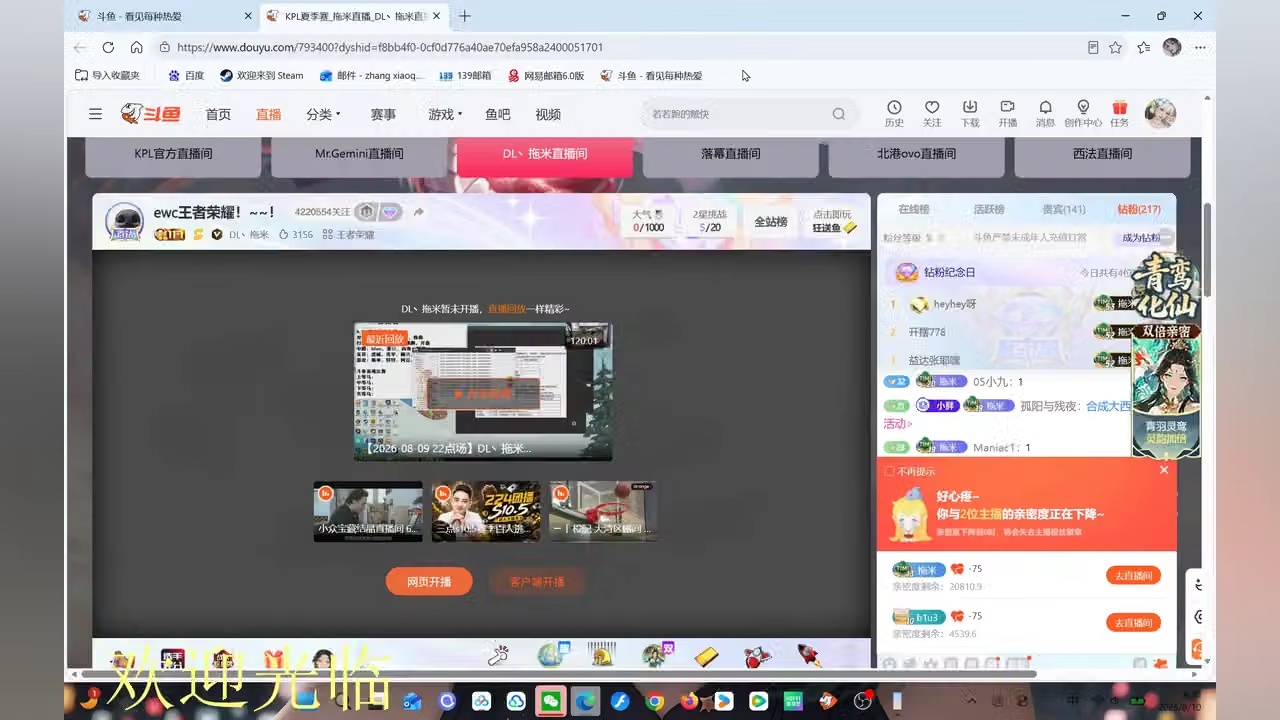Open the 小众宝藏结晶直播间 thumbnail
This screenshot has width=1280, height=720.
[368, 512]
